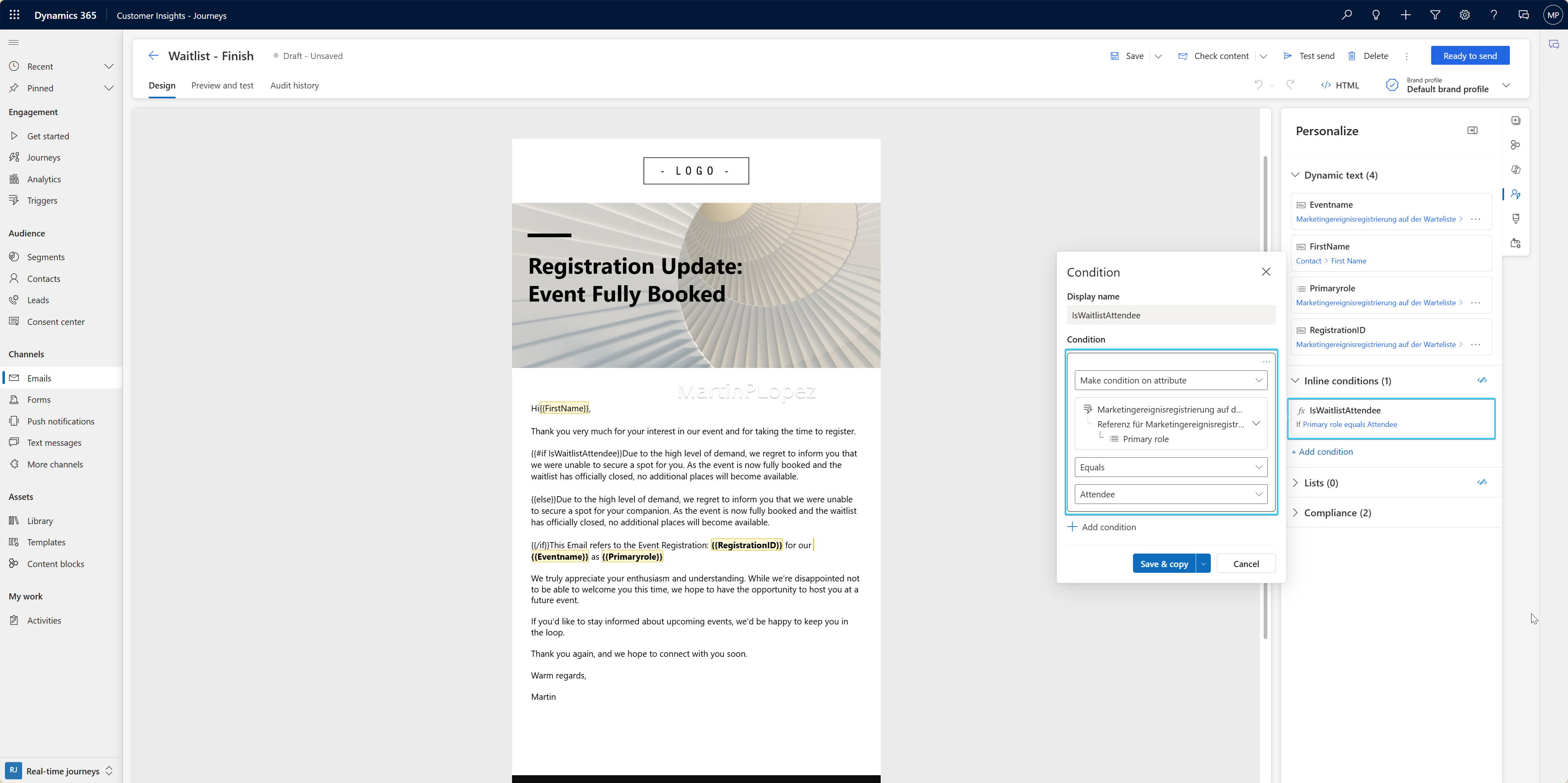Open the filter icon in the top bar
This screenshot has width=1568, height=783.
click(x=1435, y=15)
